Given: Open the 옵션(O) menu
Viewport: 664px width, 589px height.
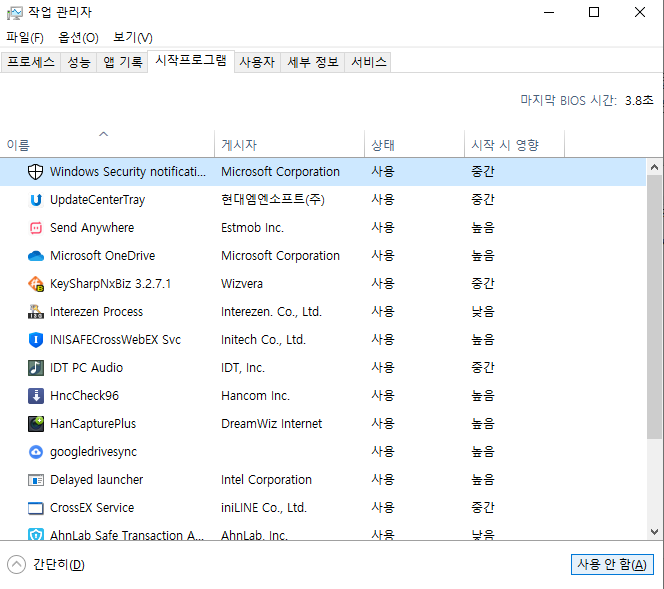Looking at the screenshot, I should coord(78,38).
